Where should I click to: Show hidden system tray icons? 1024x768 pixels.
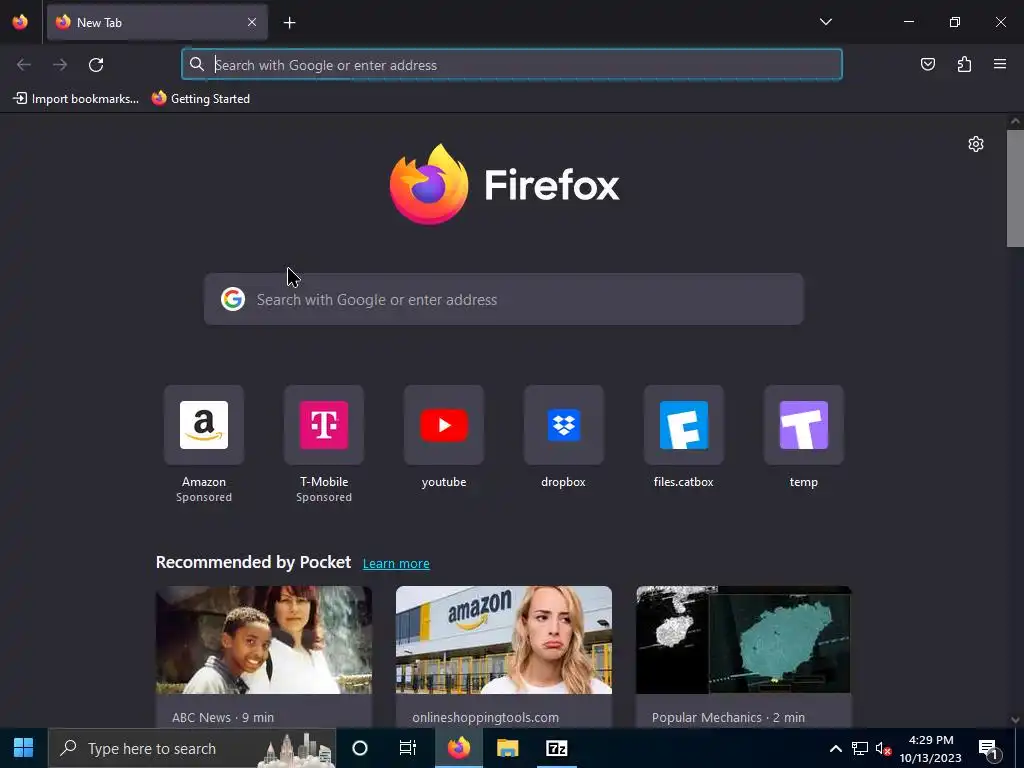(835, 748)
